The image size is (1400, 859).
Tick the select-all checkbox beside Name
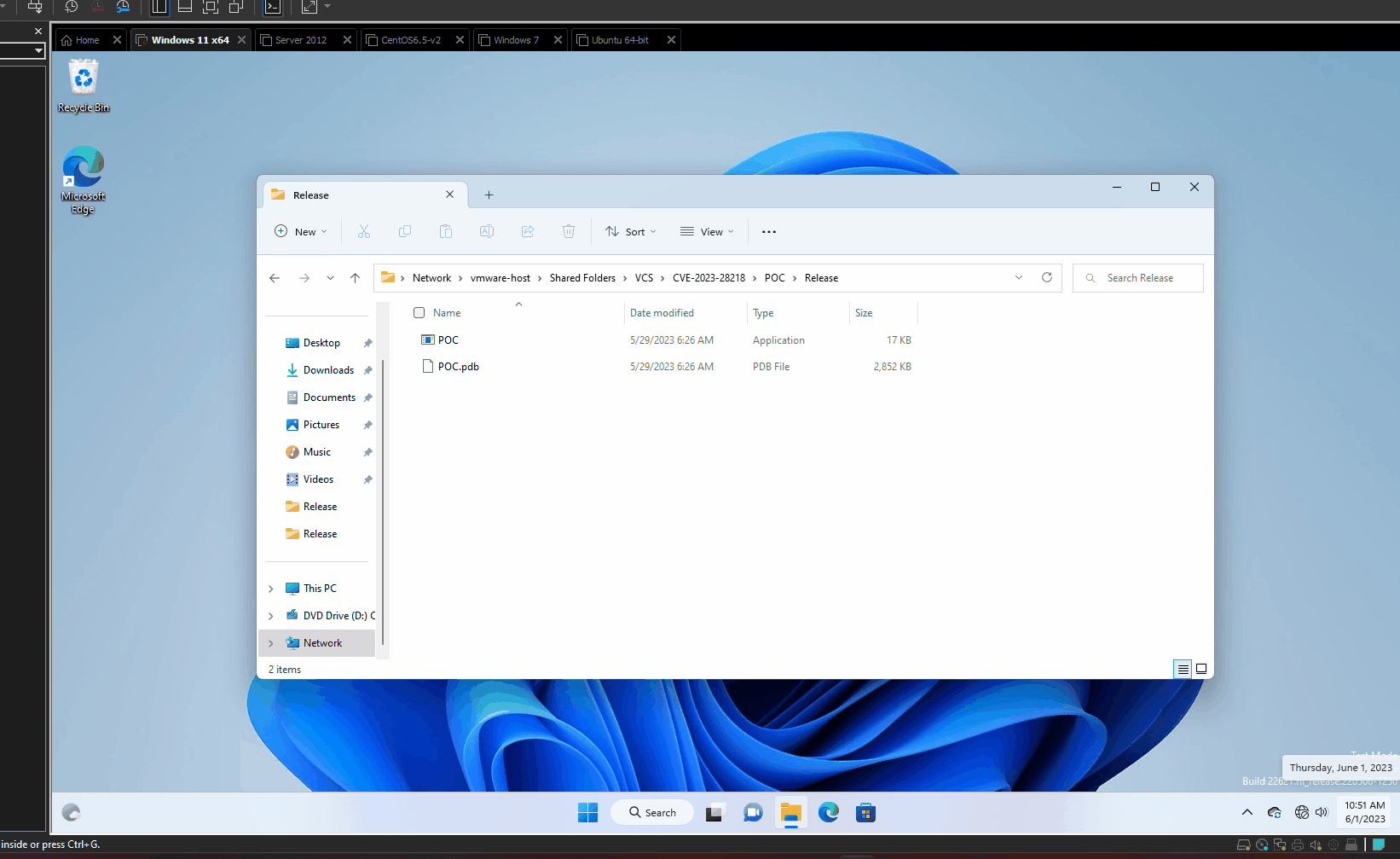(x=419, y=313)
